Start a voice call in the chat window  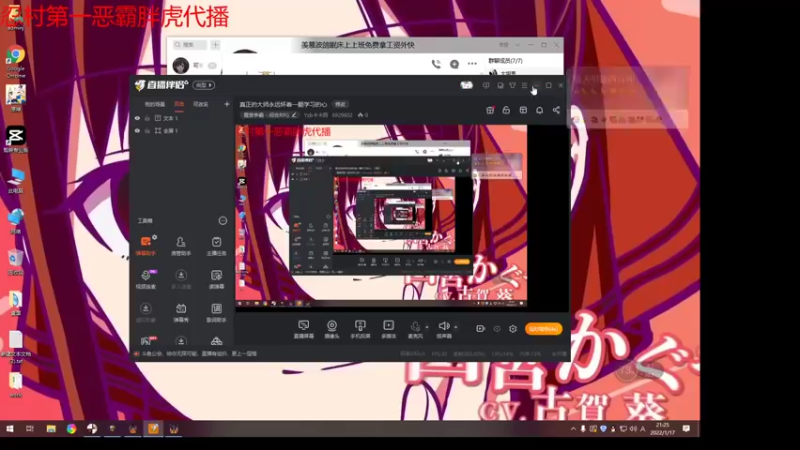coord(436,64)
